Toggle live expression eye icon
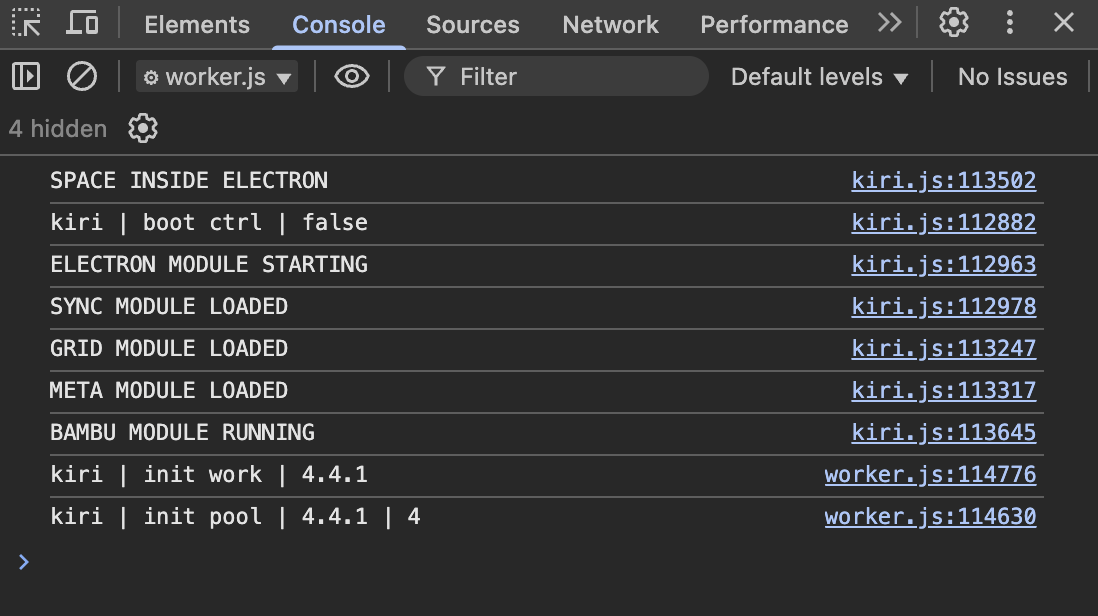This screenshot has width=1098, height=616. tap(351, 76)
